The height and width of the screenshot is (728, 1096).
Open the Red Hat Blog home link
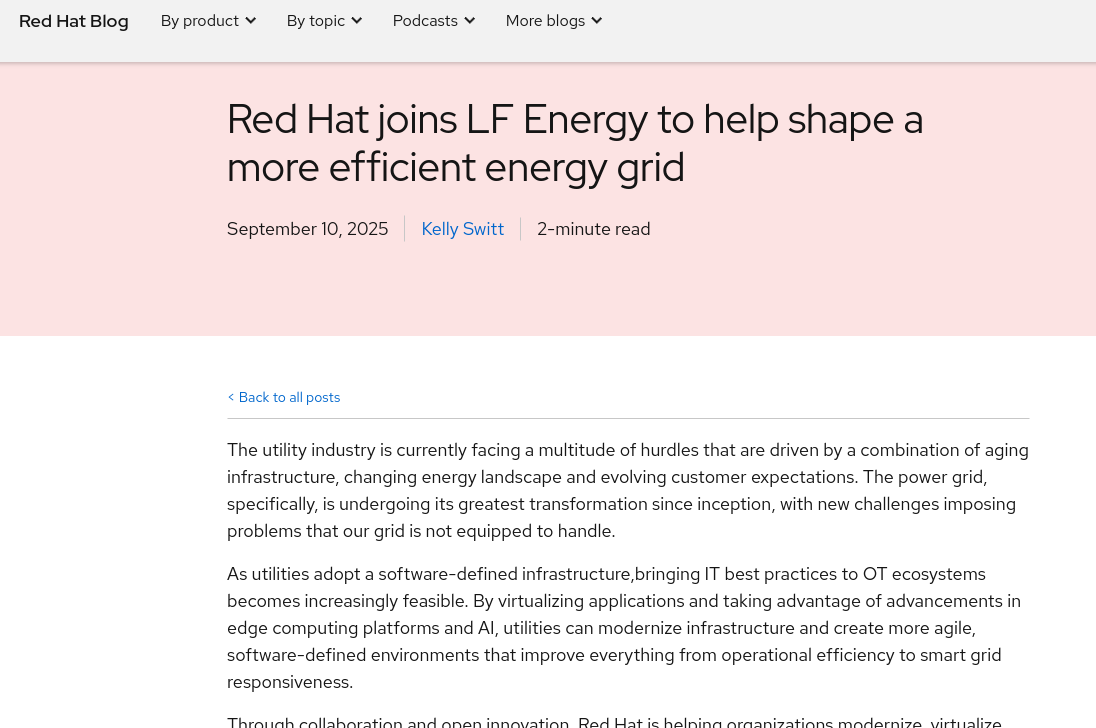coord(74,21)
